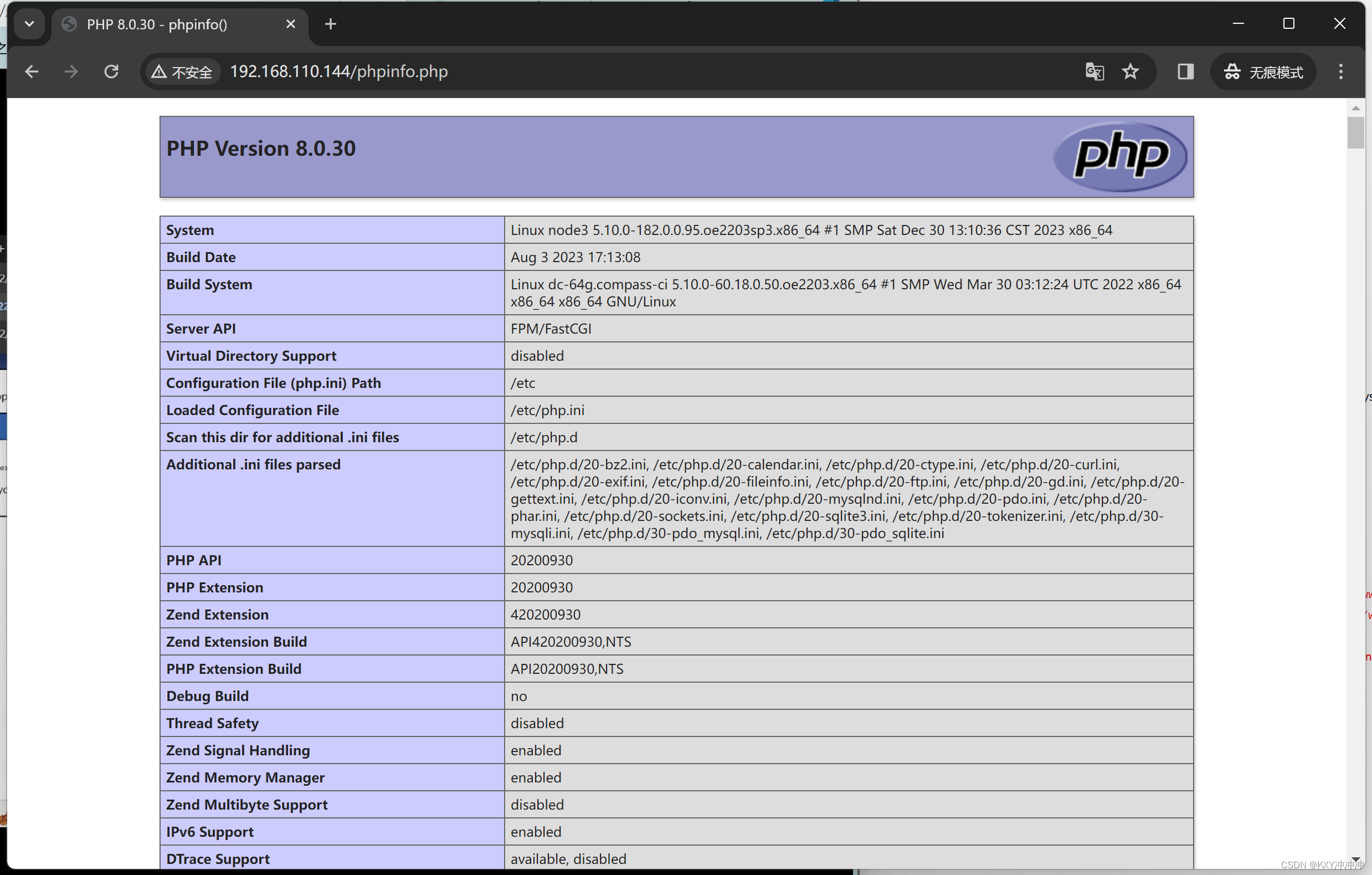Click the translate page icon
The image size is (1372, 875).
(1094, 71)
